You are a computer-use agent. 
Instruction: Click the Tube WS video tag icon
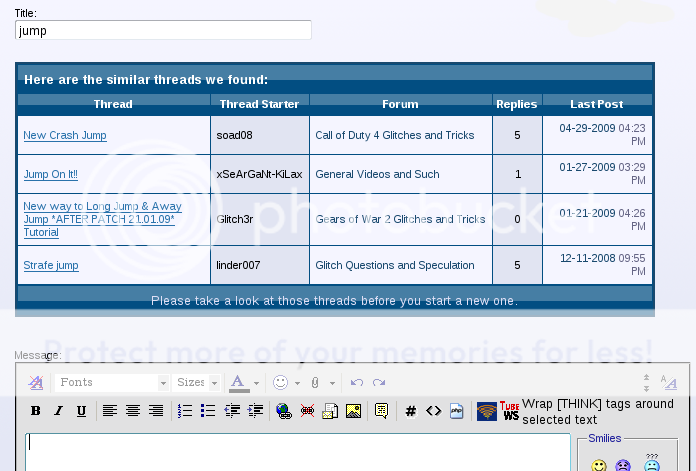[x=510, y=411]
